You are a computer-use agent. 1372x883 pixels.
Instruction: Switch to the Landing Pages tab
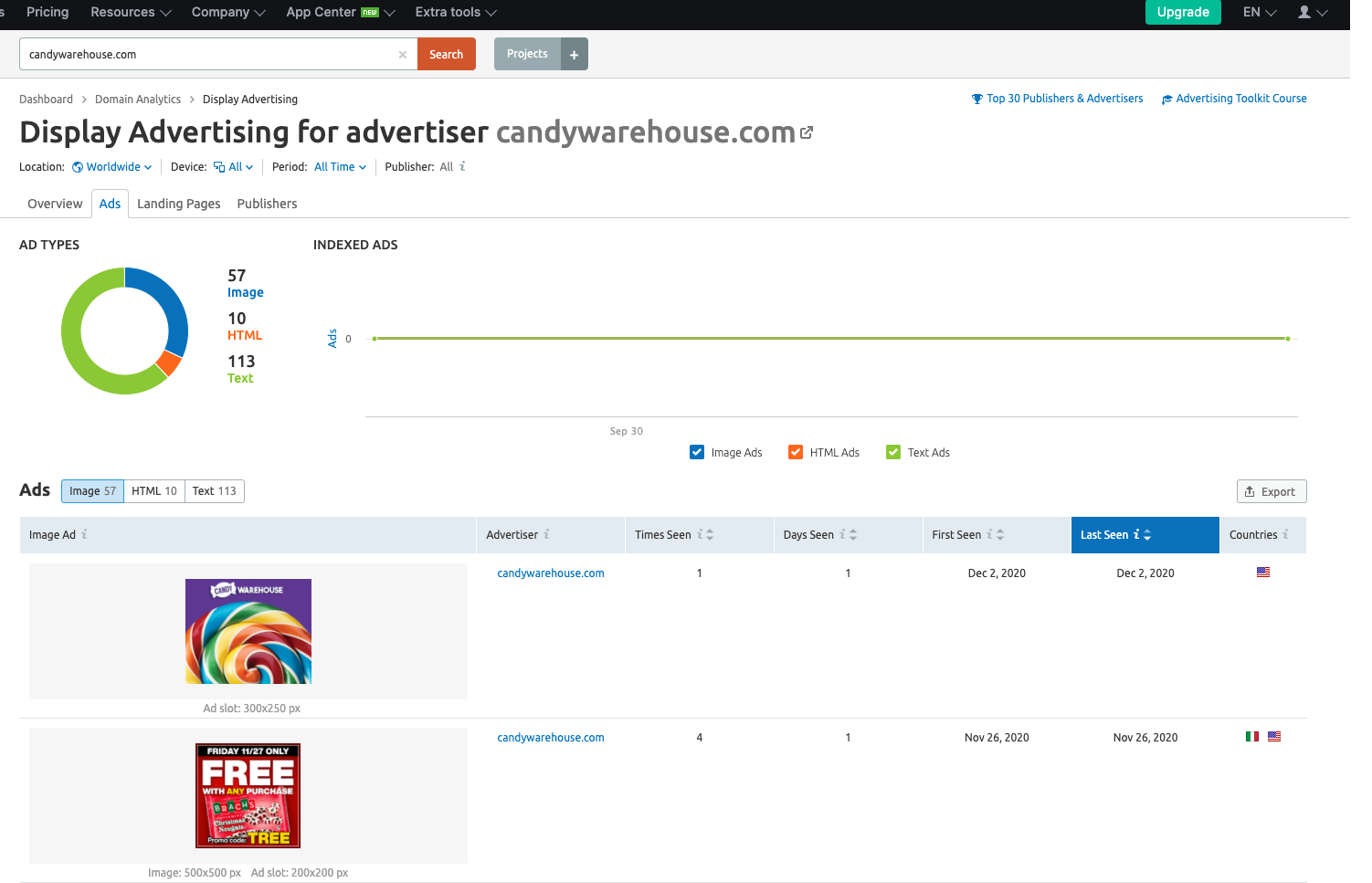click(179, 204)
